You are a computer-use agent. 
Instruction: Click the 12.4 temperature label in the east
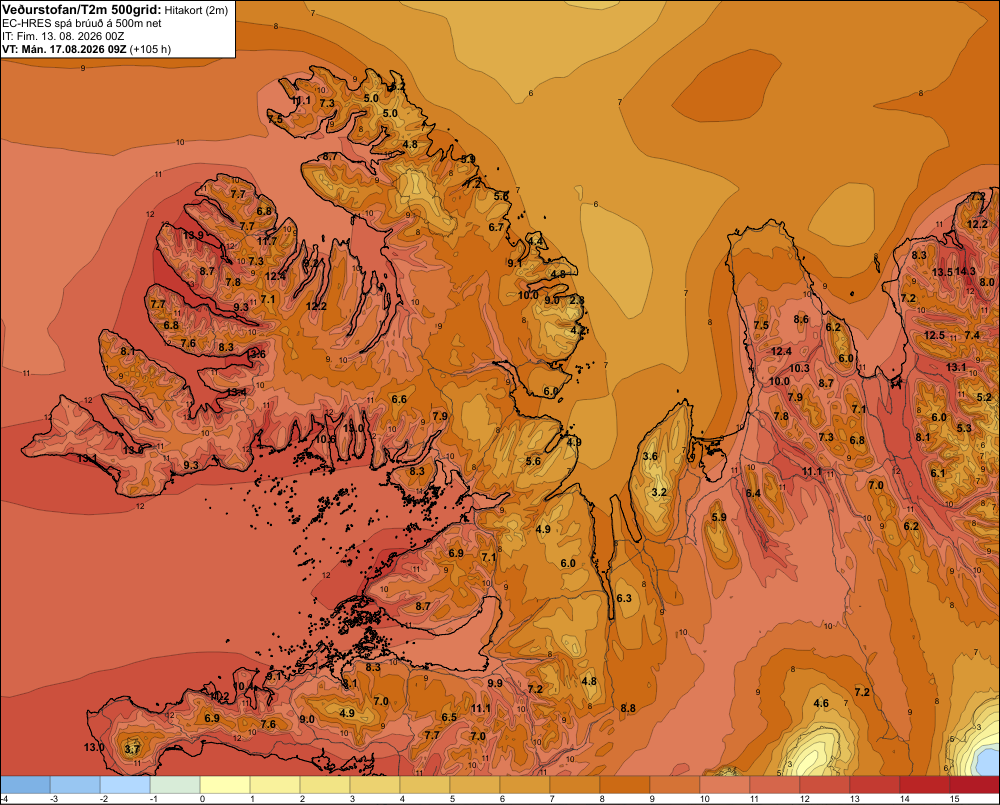(x=781, y=351)
